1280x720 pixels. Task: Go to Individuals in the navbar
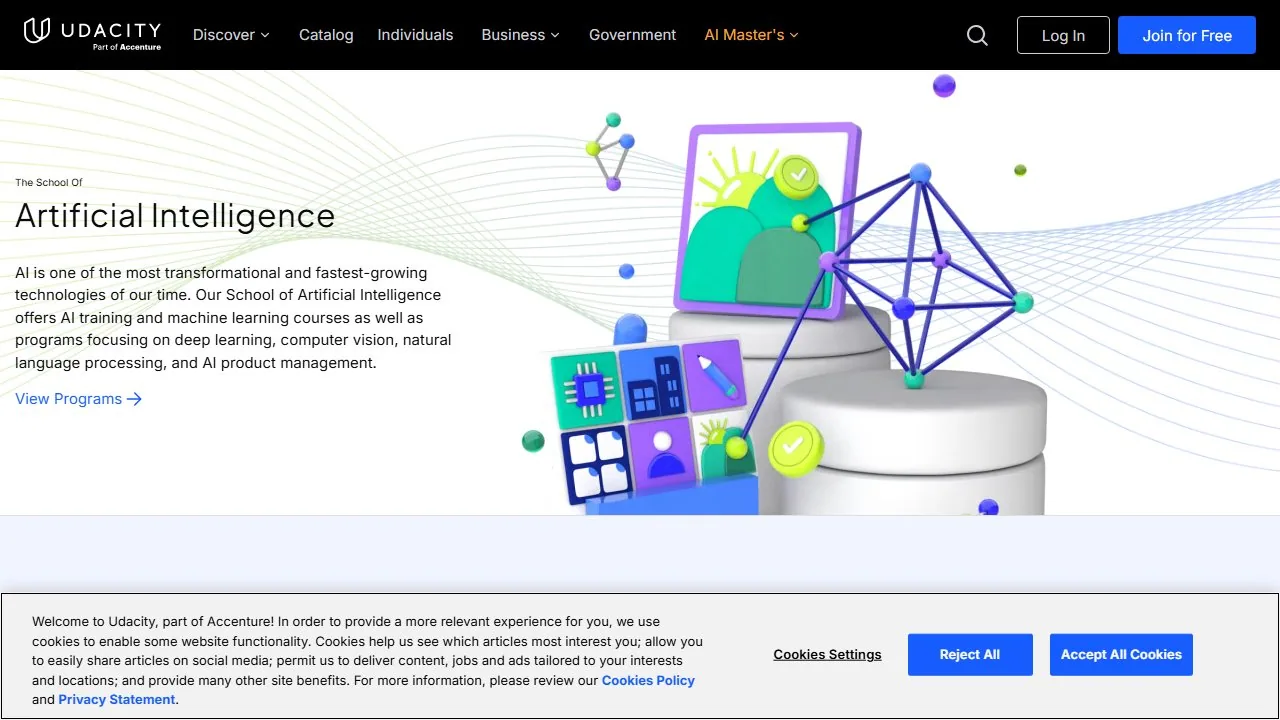tap(415, 35)
